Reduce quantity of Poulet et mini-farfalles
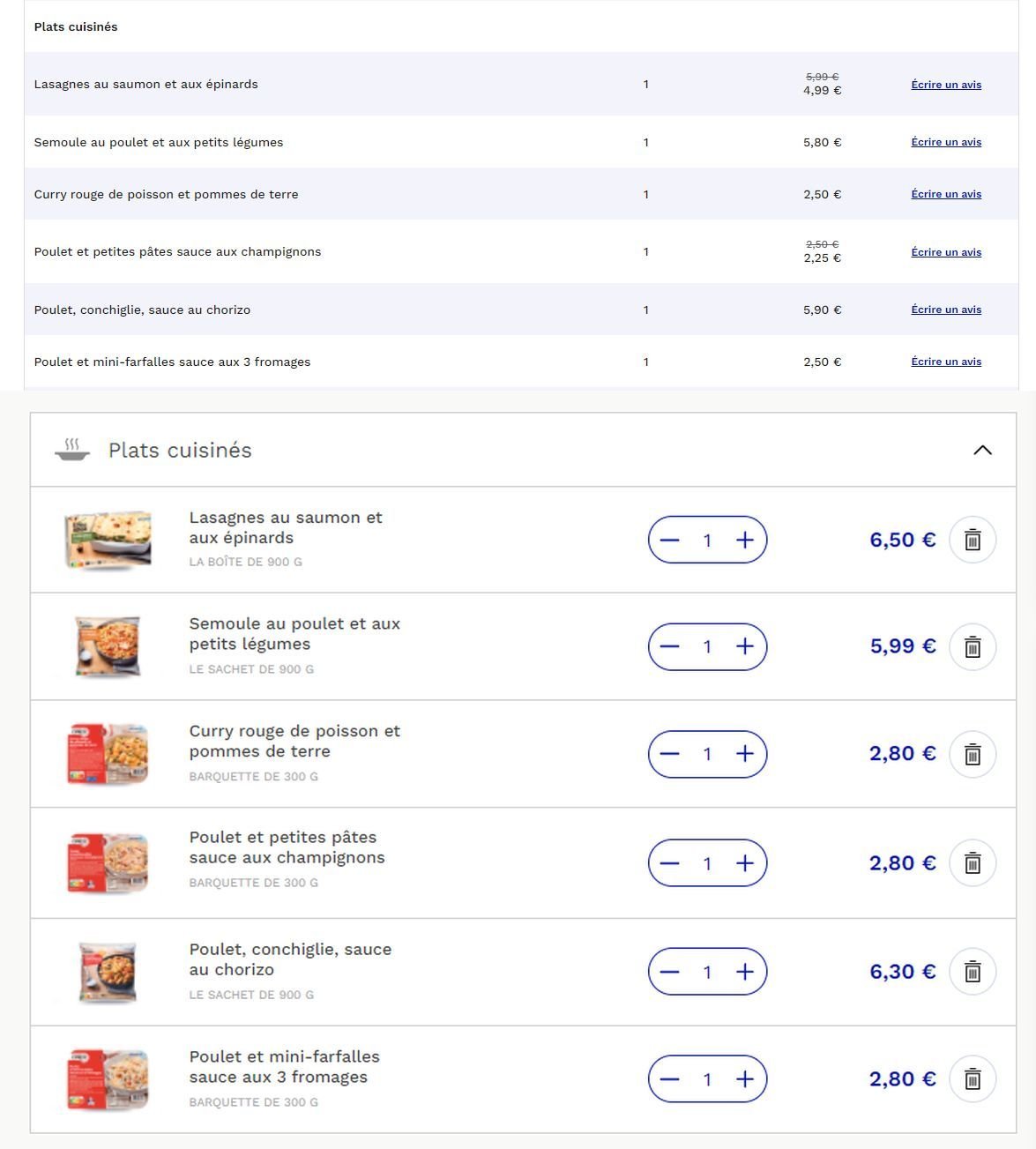This screenshot has width=1036, height=1149. point(669,1079)
